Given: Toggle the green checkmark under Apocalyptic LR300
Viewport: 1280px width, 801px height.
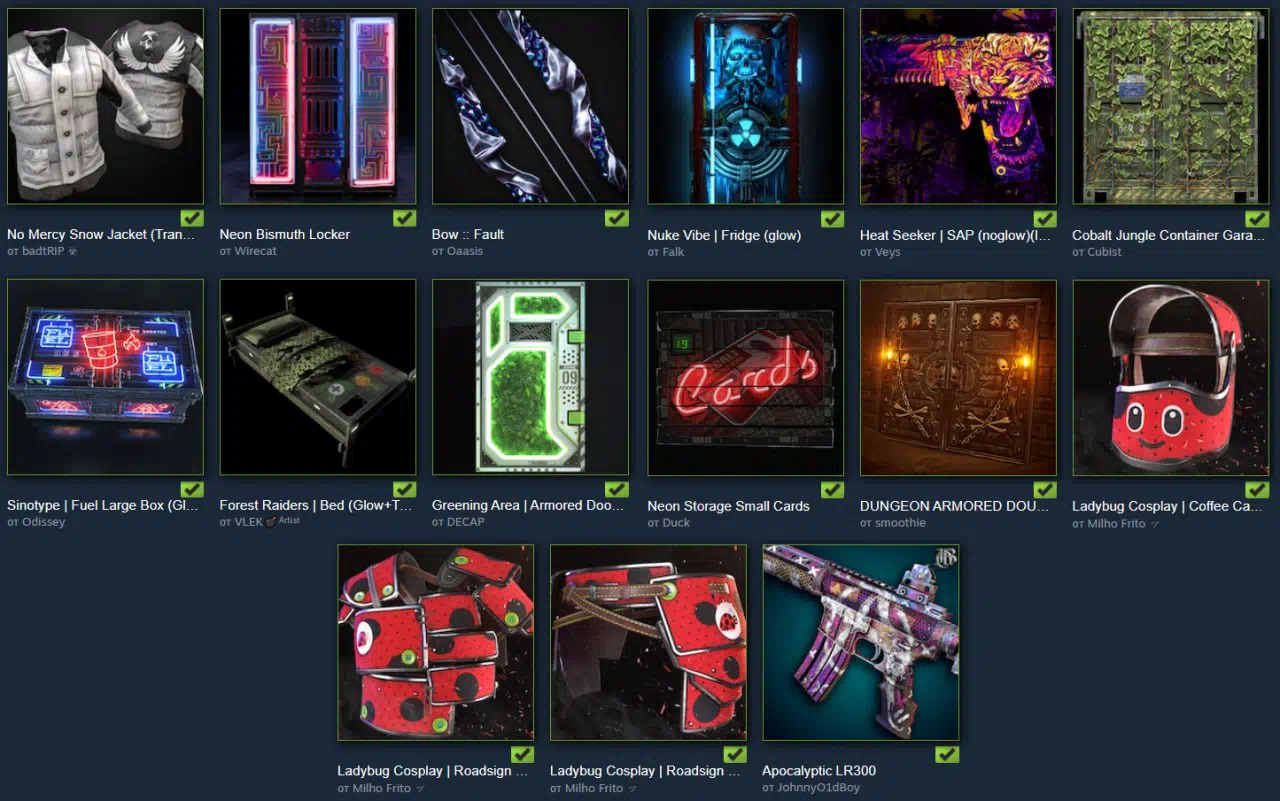Looking at the screenshot, I should (x=947, y=754).
